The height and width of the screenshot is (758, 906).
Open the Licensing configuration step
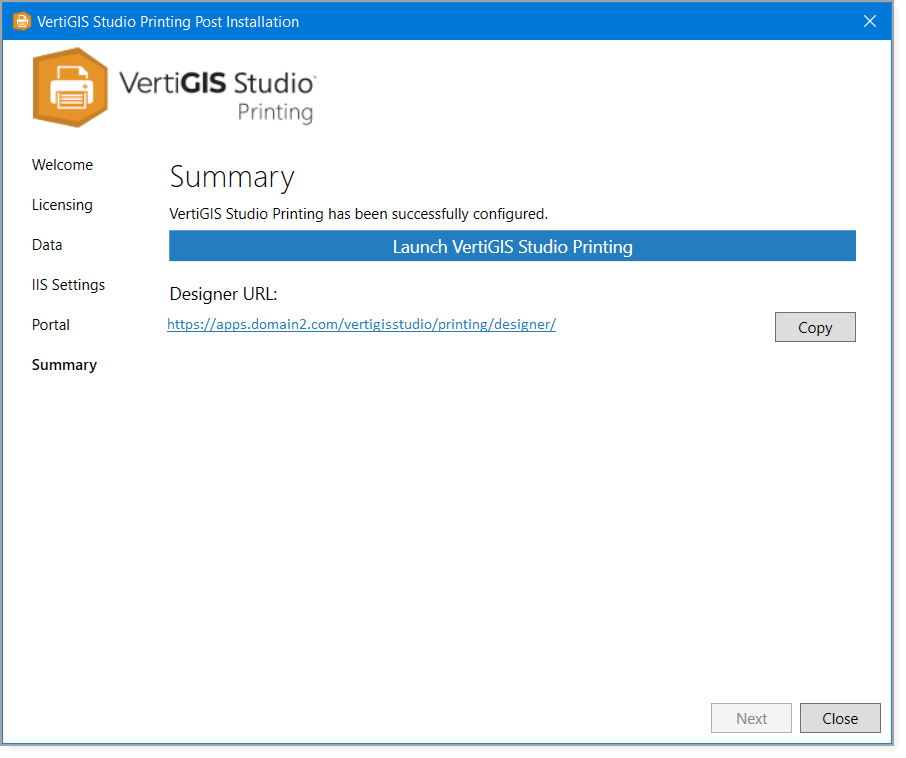pos(62,205)
